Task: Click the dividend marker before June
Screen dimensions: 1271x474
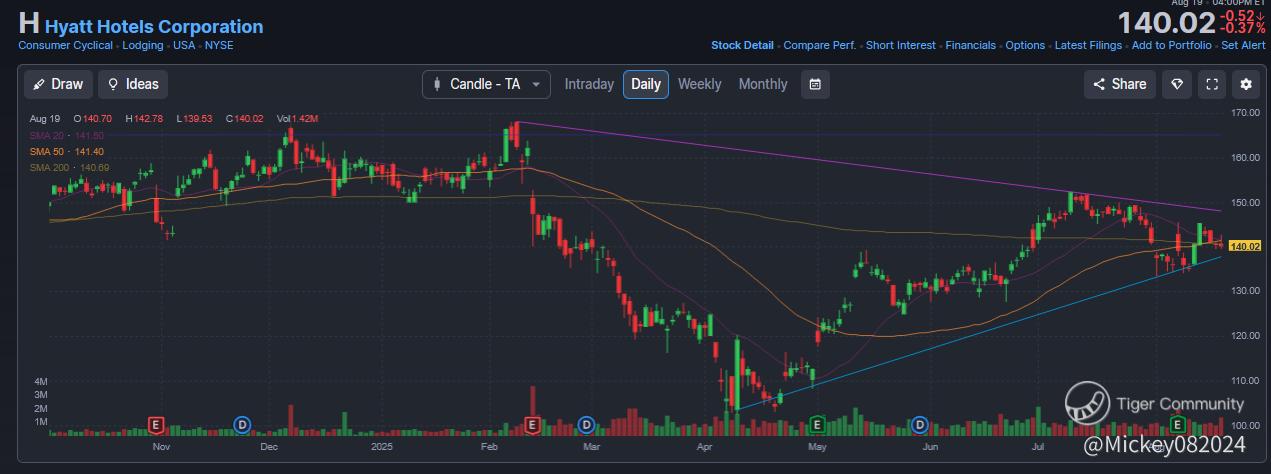Action: pos(919,425)
